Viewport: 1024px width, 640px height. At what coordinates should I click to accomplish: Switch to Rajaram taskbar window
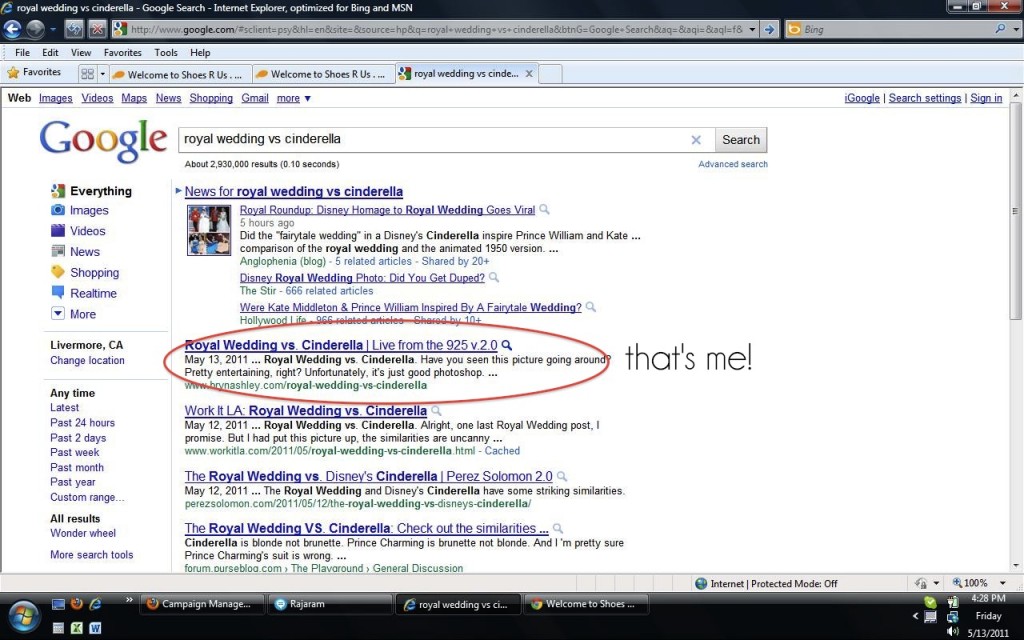pos(328,604)
